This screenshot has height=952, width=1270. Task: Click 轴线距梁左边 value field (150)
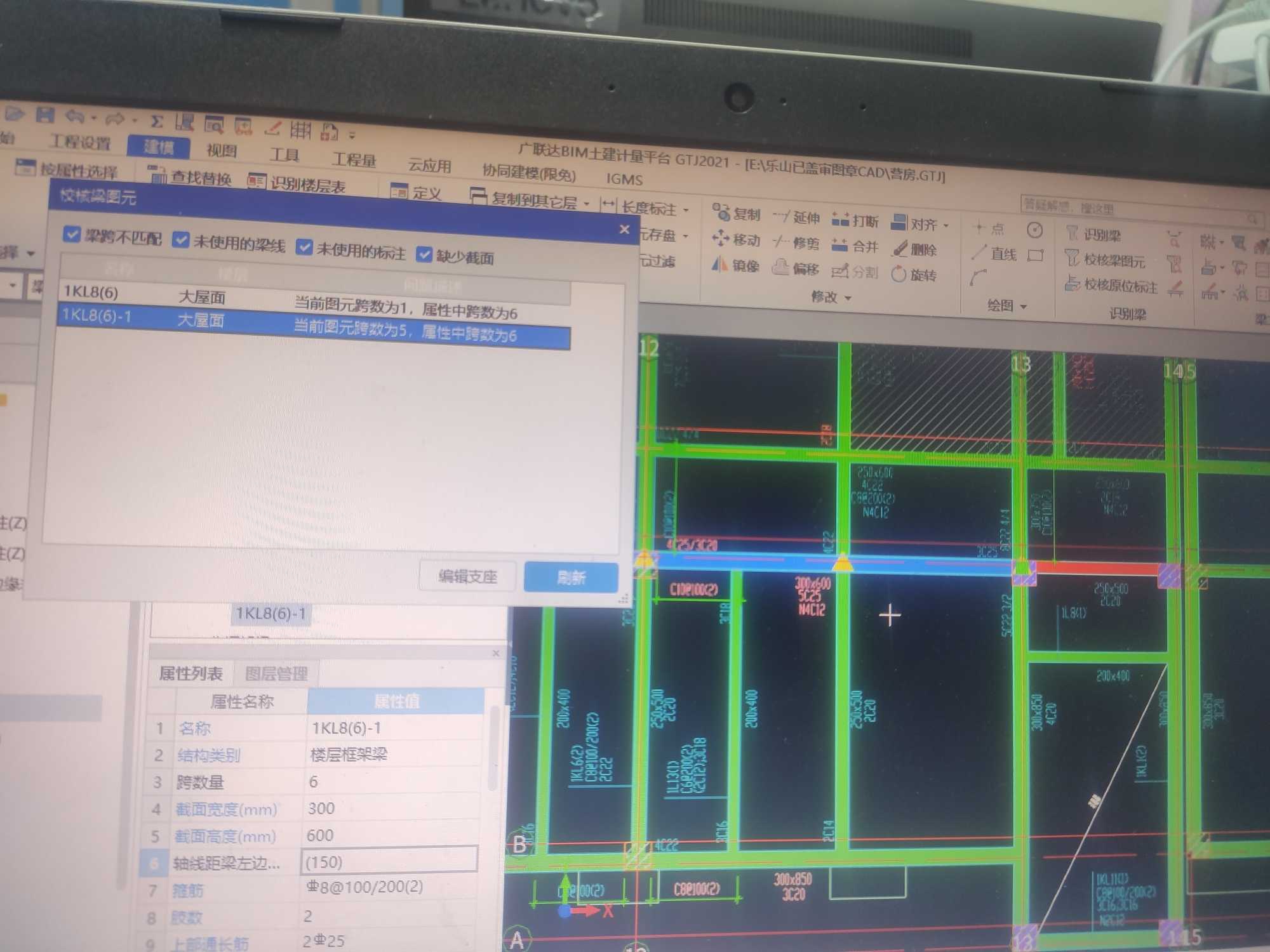tap(389, 861)
